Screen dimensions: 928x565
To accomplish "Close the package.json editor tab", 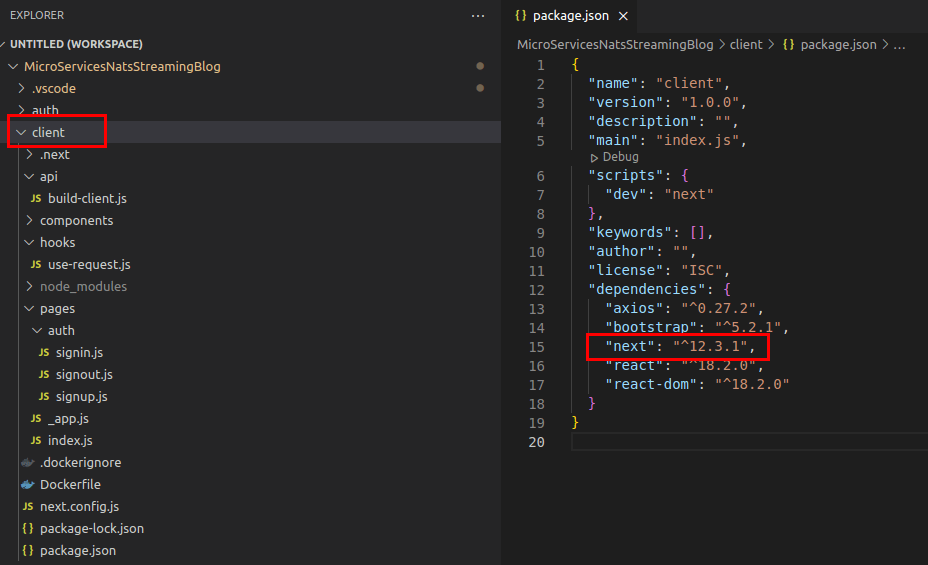I will pyautogui.click(x=623, y=16).
